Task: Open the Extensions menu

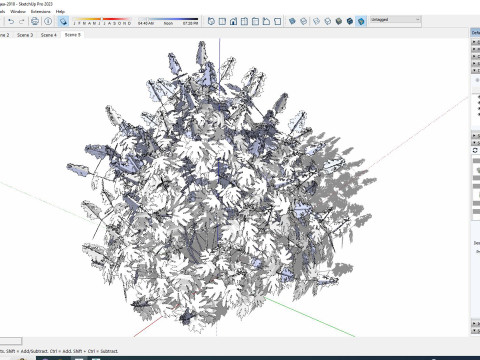Action: point(40,12)
